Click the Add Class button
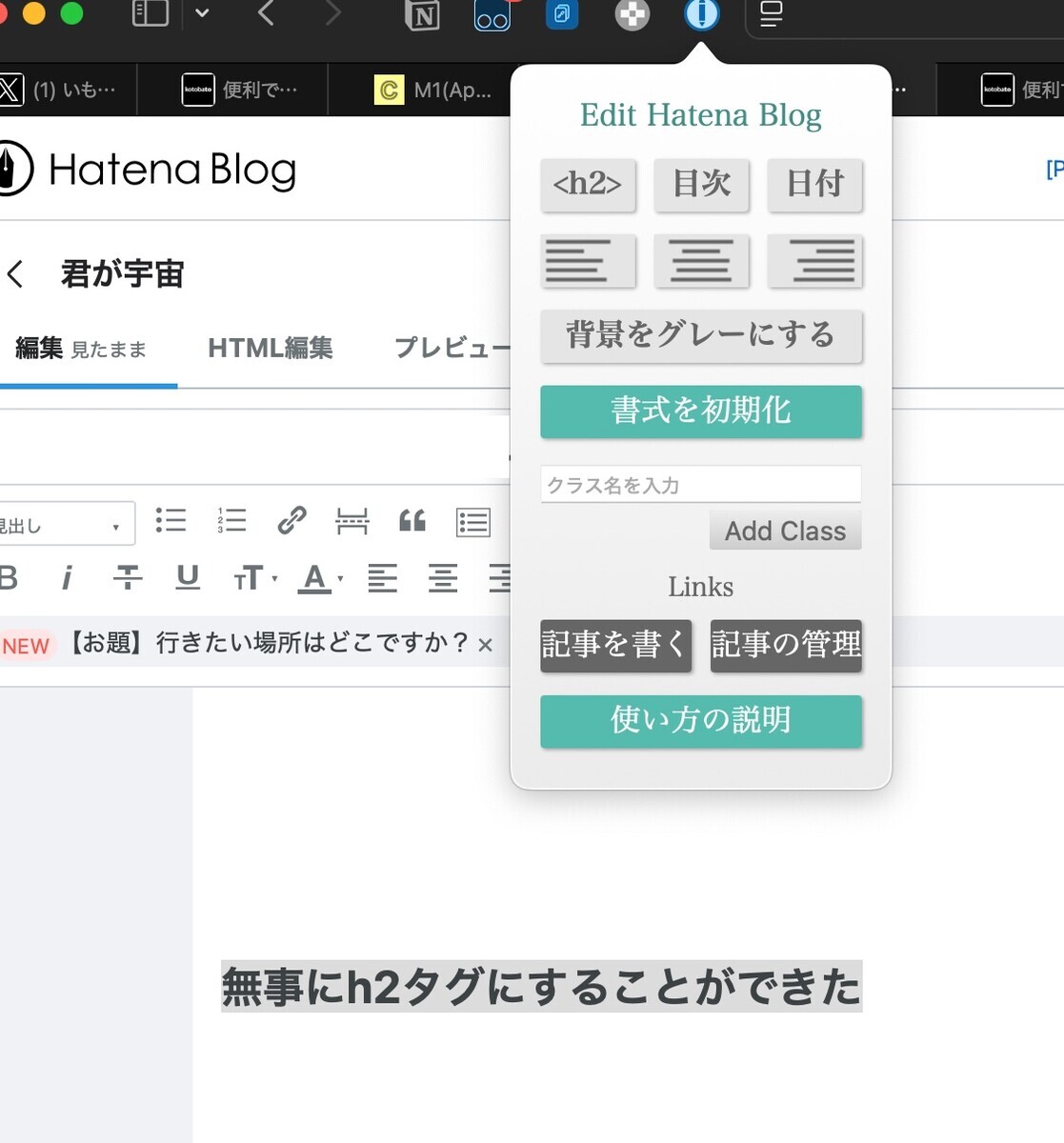Viewport: 1064px width, 1143px height. (x=786, y=531)
